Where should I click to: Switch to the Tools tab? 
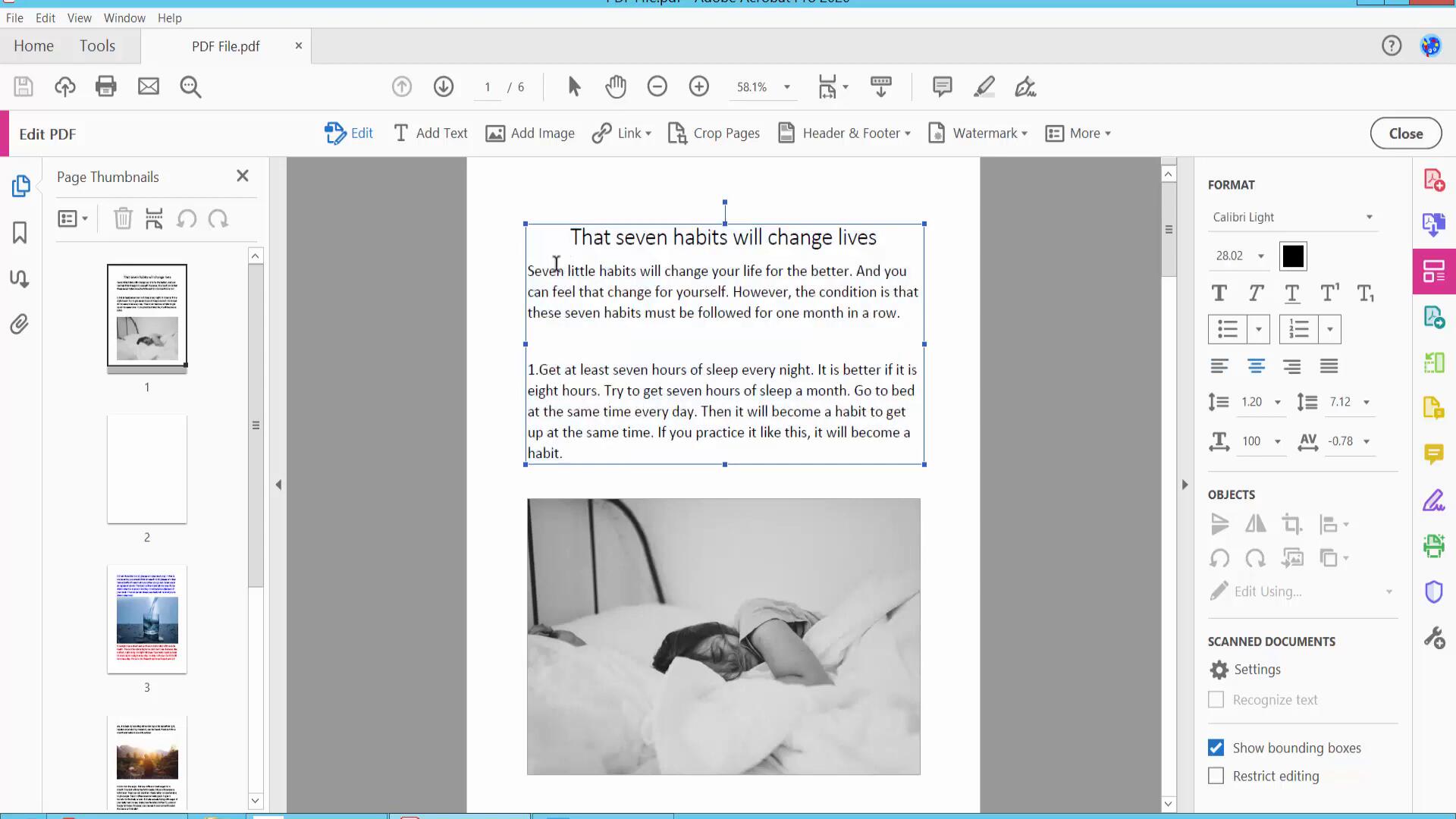click(x=97, y=45)
